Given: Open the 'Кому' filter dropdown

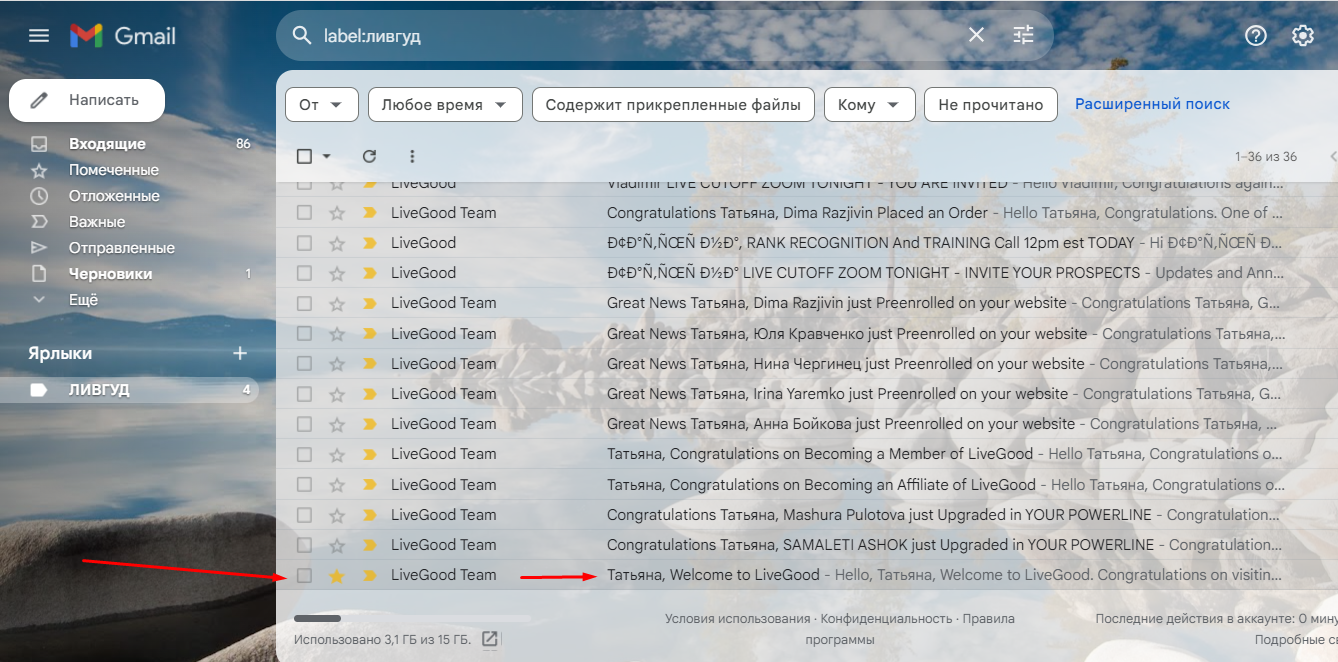Looking at the screenshot, I should coord(869,105).
